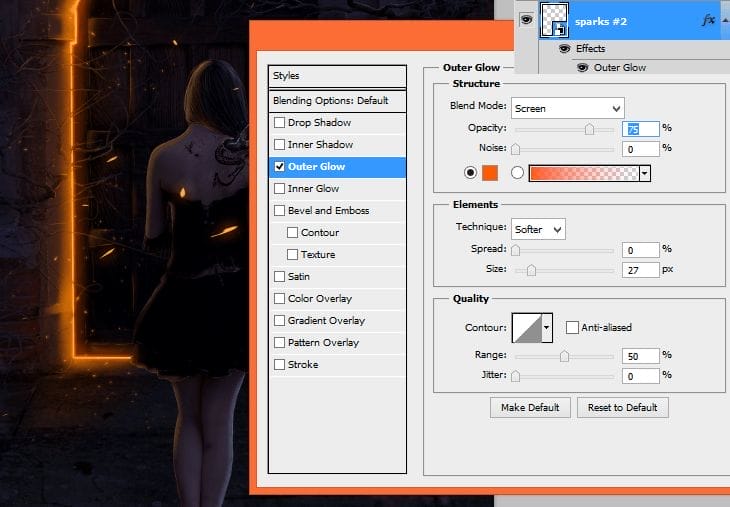Select the gradient radio button

pyautogui.click(x=517, y=173)
